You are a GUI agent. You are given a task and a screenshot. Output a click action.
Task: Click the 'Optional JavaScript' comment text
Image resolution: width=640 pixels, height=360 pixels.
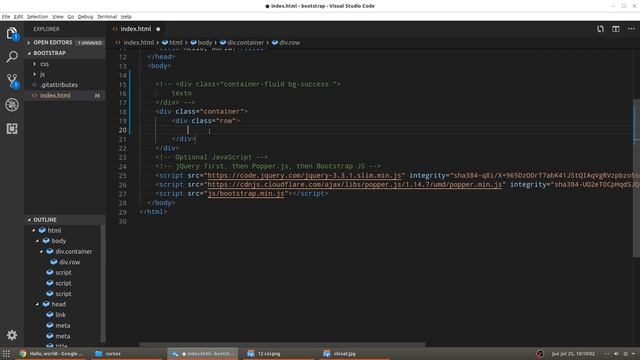pyautogui.click(x=213, y=157)
